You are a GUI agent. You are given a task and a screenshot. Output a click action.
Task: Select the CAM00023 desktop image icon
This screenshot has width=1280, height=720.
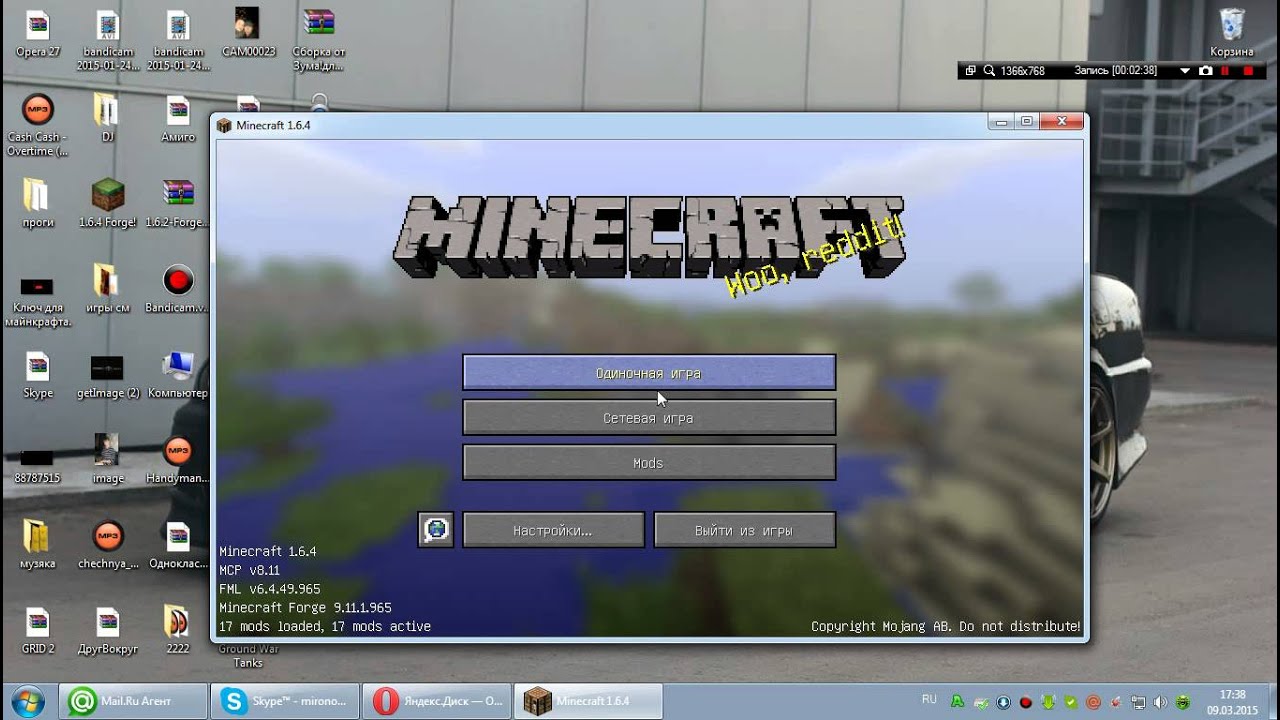click(248, 33)
